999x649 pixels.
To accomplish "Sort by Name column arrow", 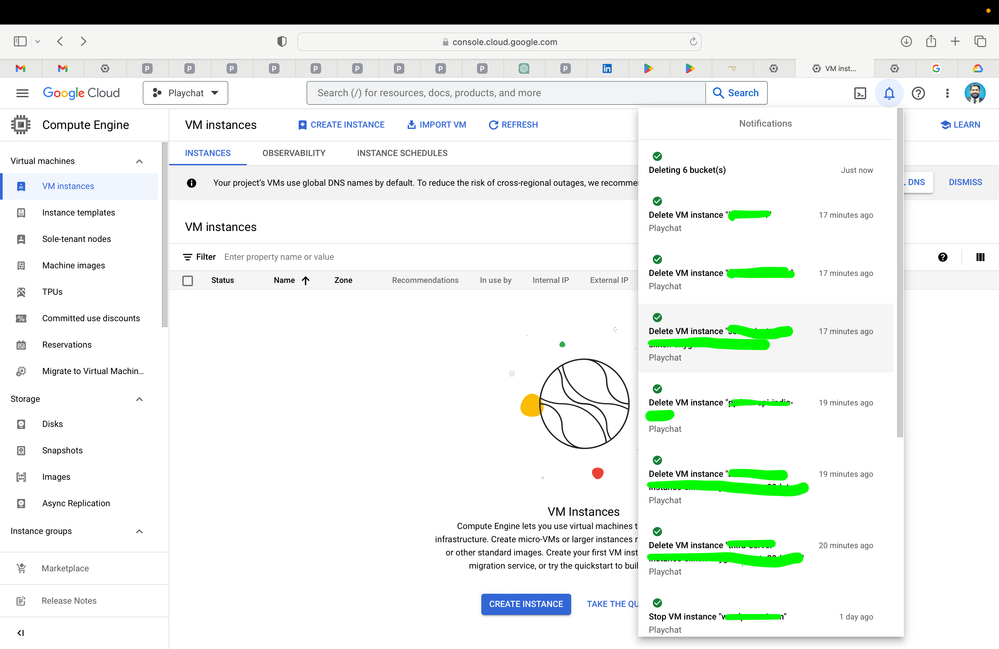I will coord(306,281).
